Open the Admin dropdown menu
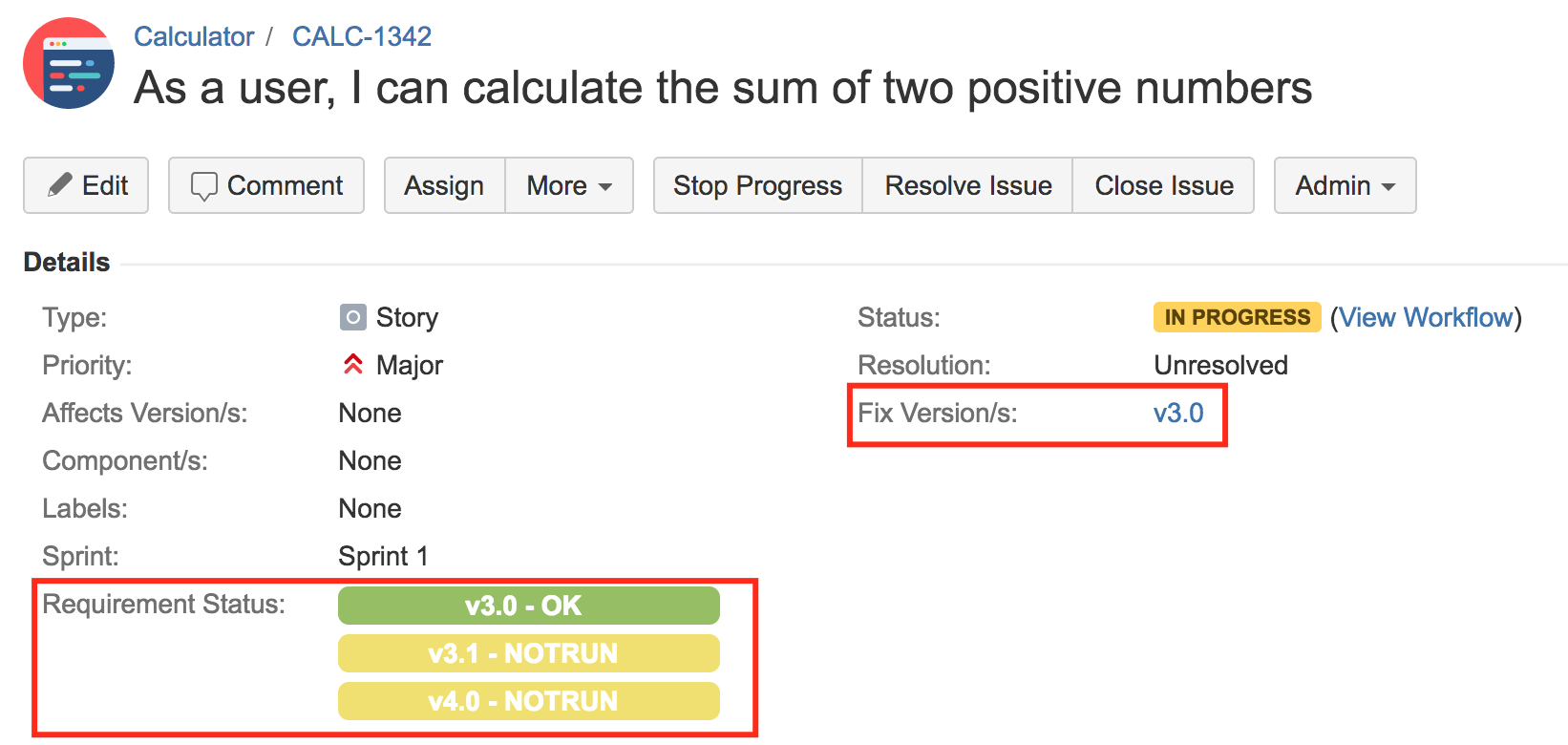1568x745 pixels. pyautogui.click(x=1345, y=185)
